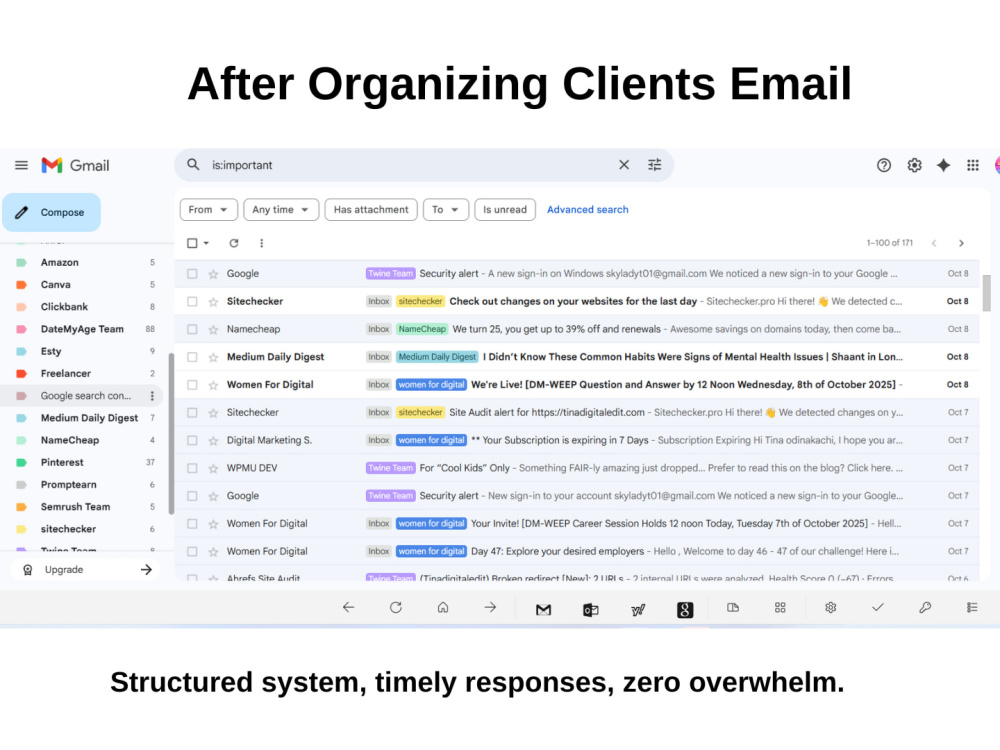Check the Medium Daily Digest email checkbox

(192, 357)
